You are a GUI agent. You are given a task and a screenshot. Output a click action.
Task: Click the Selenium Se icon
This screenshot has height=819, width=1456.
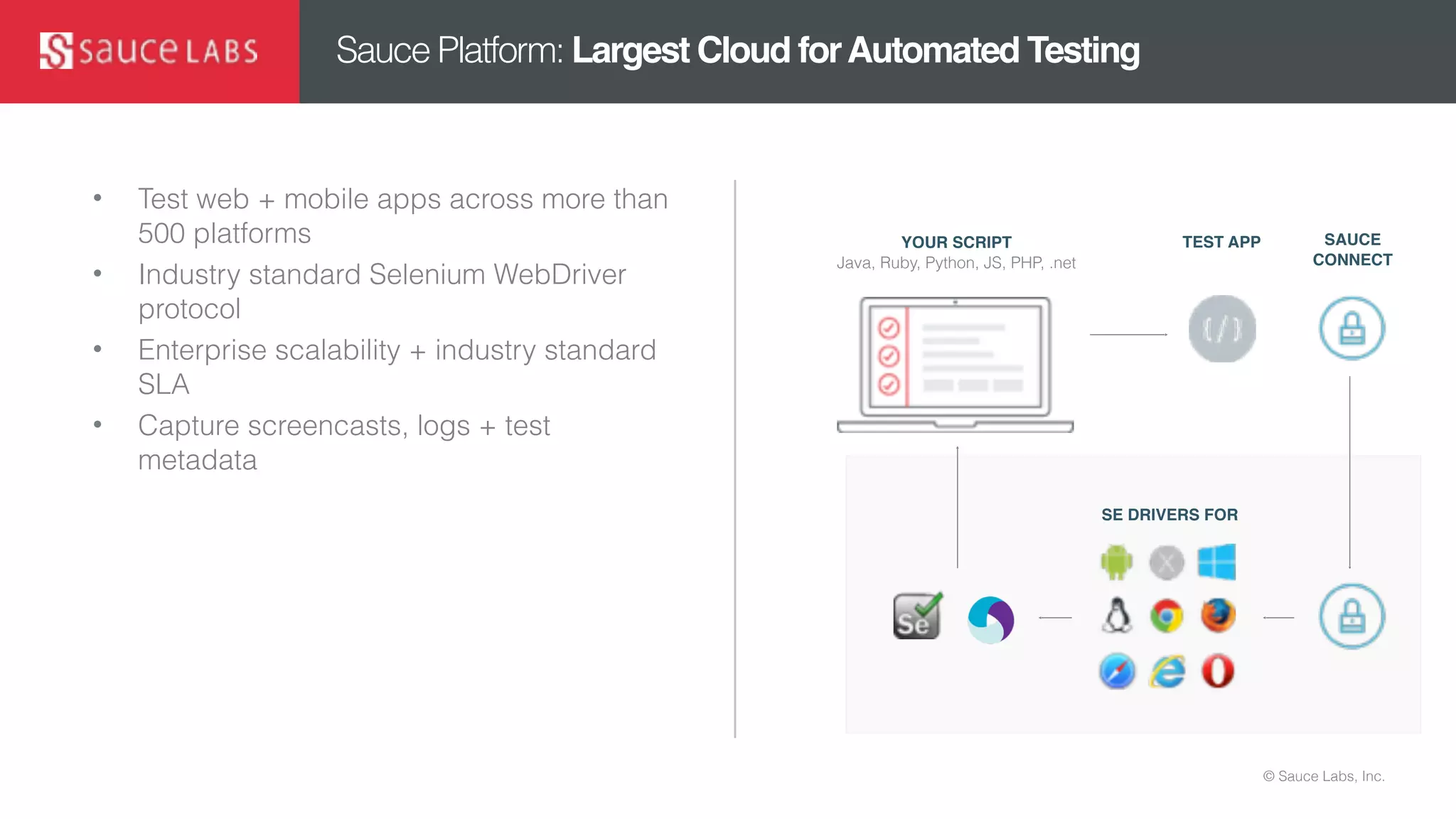[918, 616]
